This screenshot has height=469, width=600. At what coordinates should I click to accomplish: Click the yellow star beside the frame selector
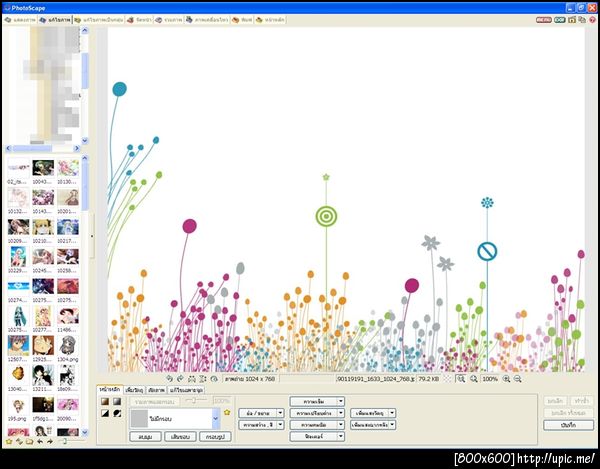pyautogui.click(x=227, y=412)
